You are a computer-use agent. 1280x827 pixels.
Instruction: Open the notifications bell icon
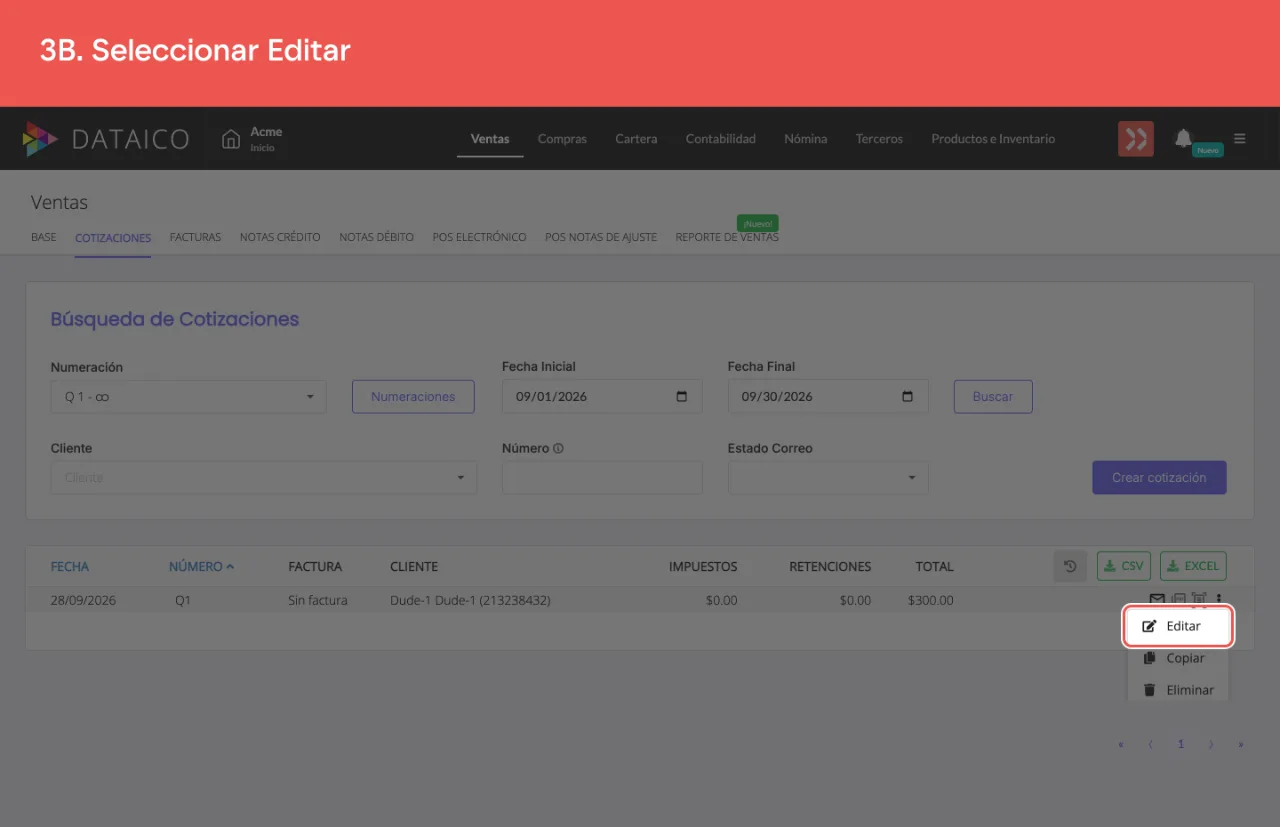[1184, 138]
